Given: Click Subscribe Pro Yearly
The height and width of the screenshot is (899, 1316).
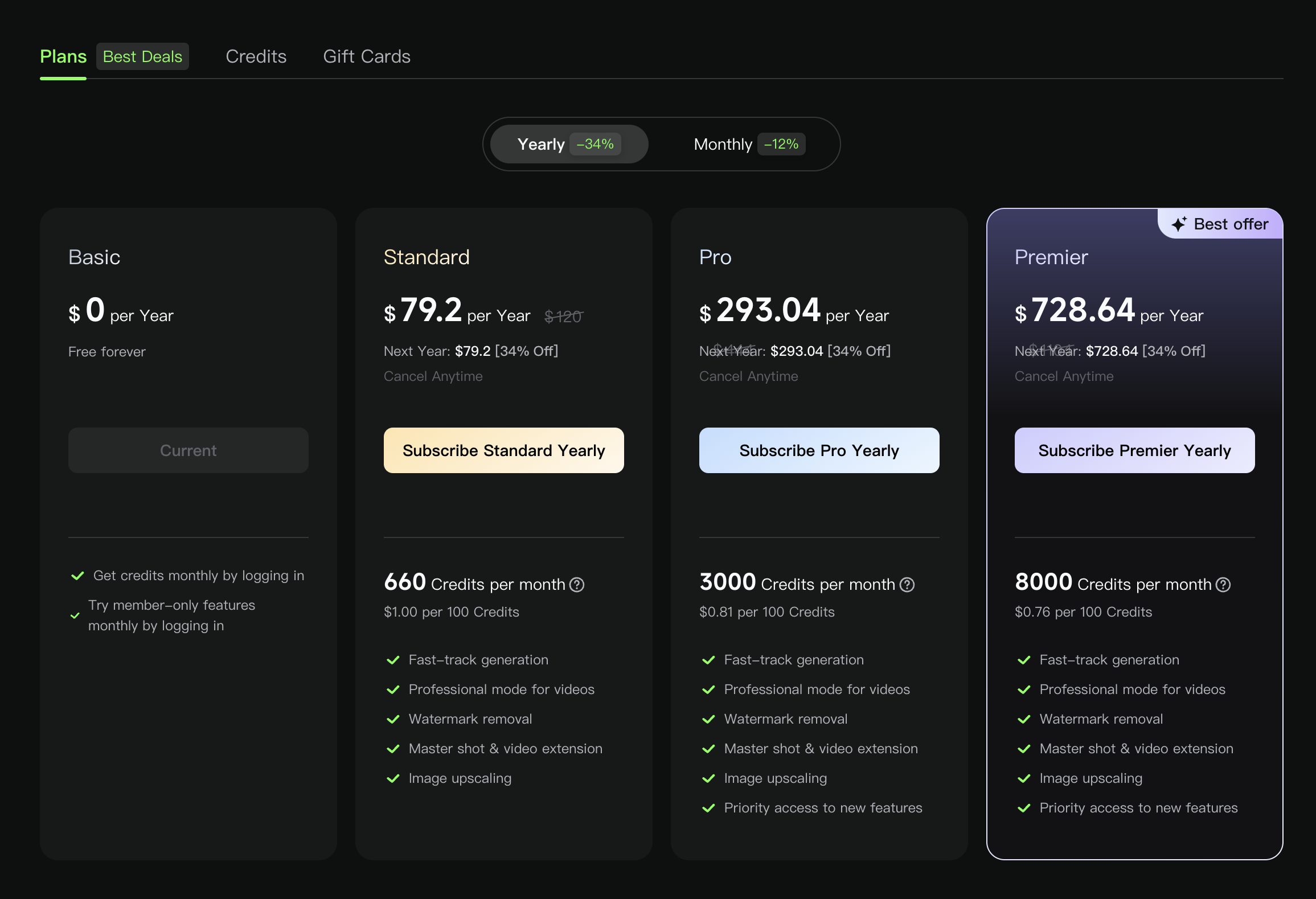Looking at the screenshot, I should pos(819,450).
